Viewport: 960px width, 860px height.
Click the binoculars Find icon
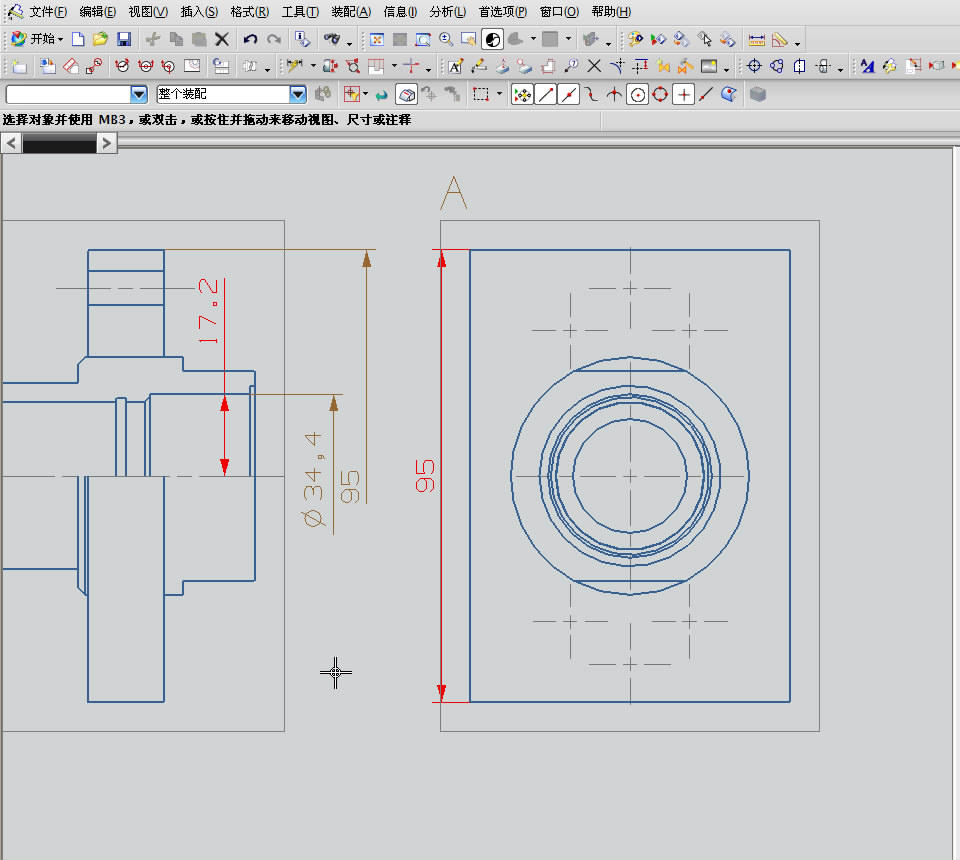point(331,40)
